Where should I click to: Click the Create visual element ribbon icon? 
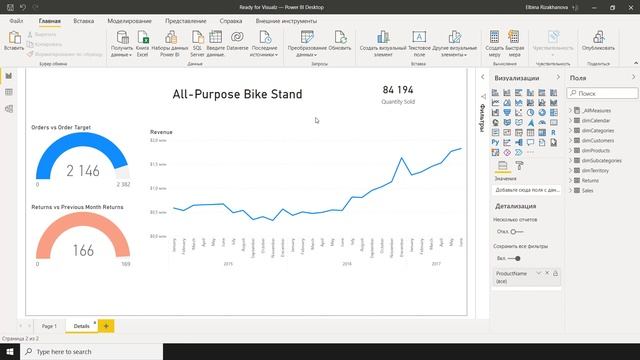click(x=383, y=38)
